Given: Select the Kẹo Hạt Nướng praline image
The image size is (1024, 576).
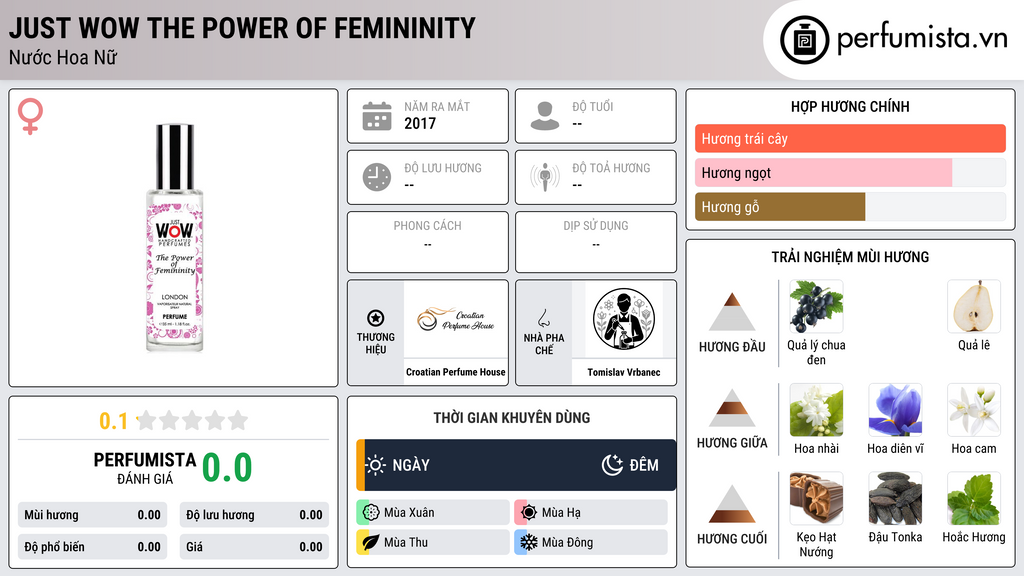Looking at the screenshot, I should [x=816, y=498].
